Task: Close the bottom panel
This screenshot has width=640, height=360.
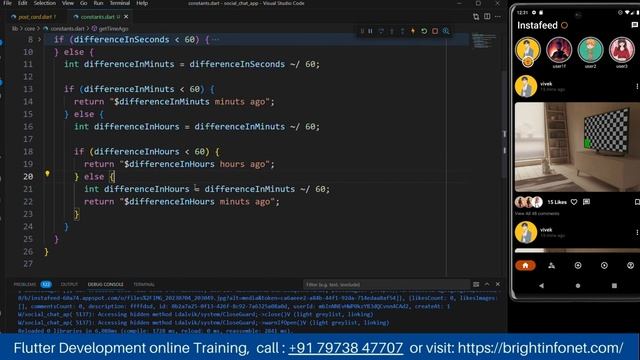Action: pyautogui.click(x=498, y=284)
